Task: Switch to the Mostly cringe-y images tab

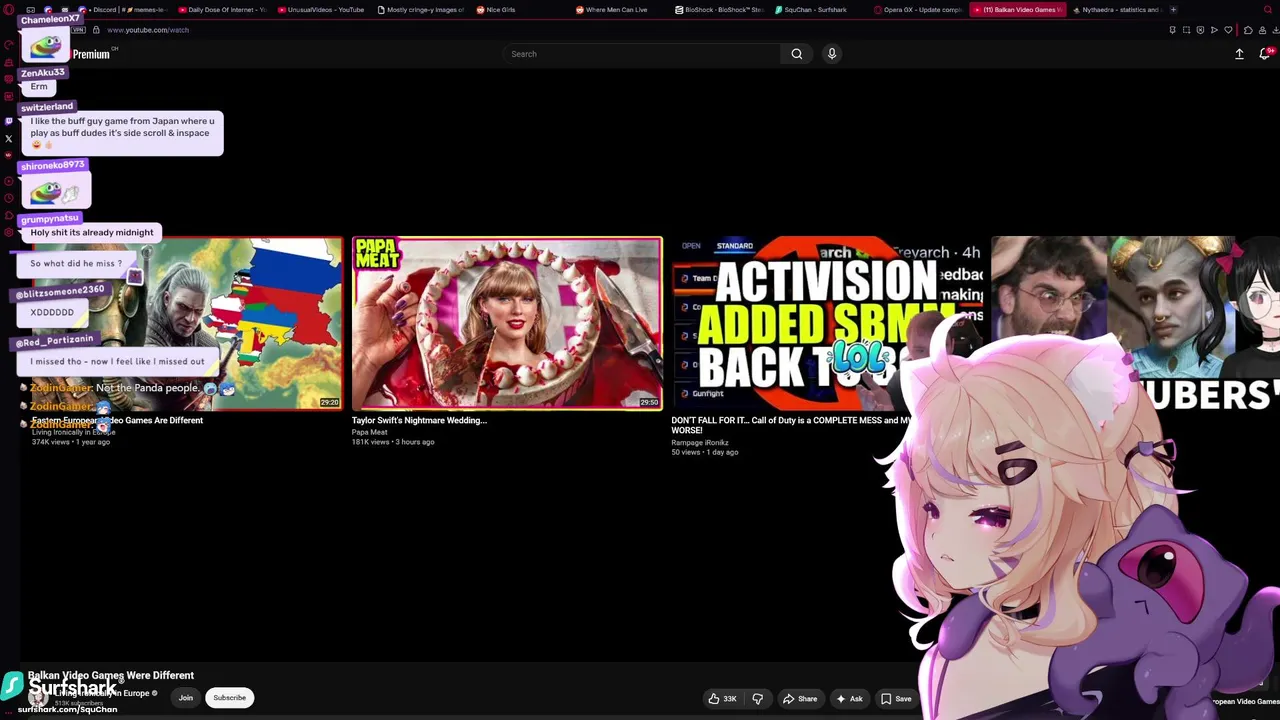Action: [420, 10]
